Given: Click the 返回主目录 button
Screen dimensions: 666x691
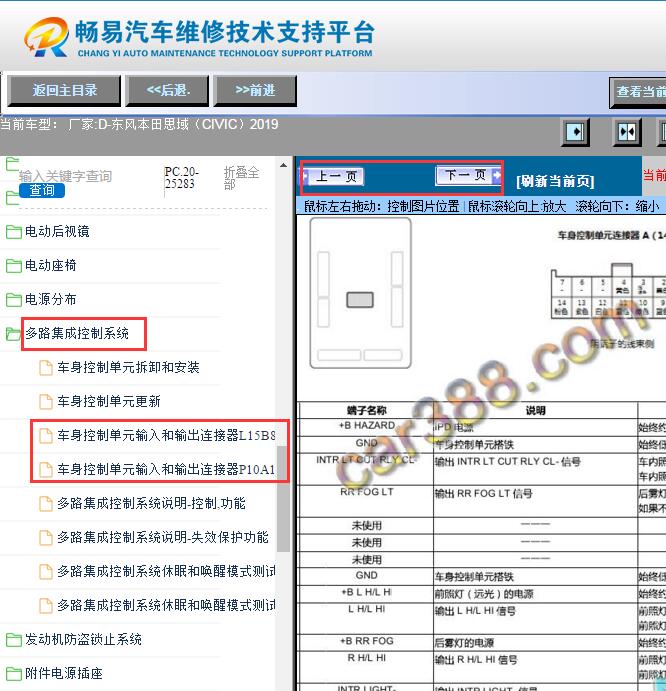Looking at the screenshot, I should click(64, 91).
